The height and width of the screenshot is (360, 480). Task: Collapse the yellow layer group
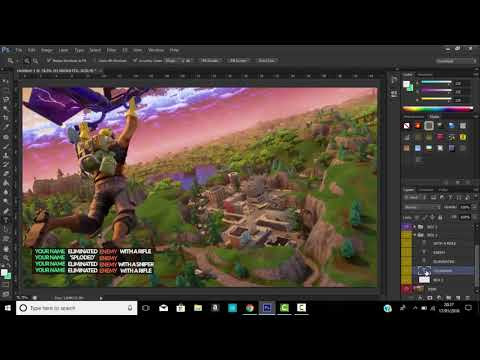(x=415, y=235)
